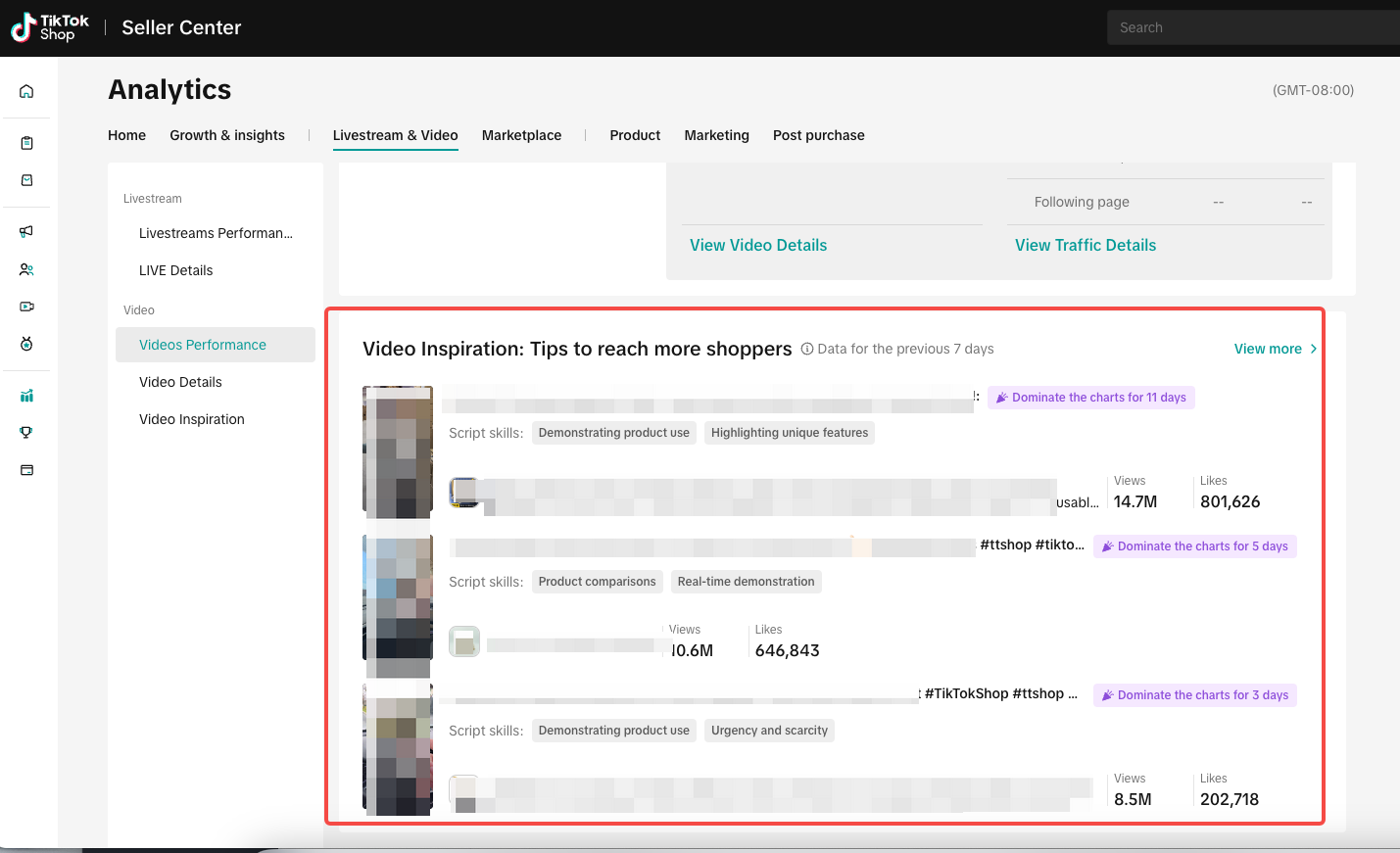
Task: Open the medal badge sidebar icon
Action: [26, 344]
